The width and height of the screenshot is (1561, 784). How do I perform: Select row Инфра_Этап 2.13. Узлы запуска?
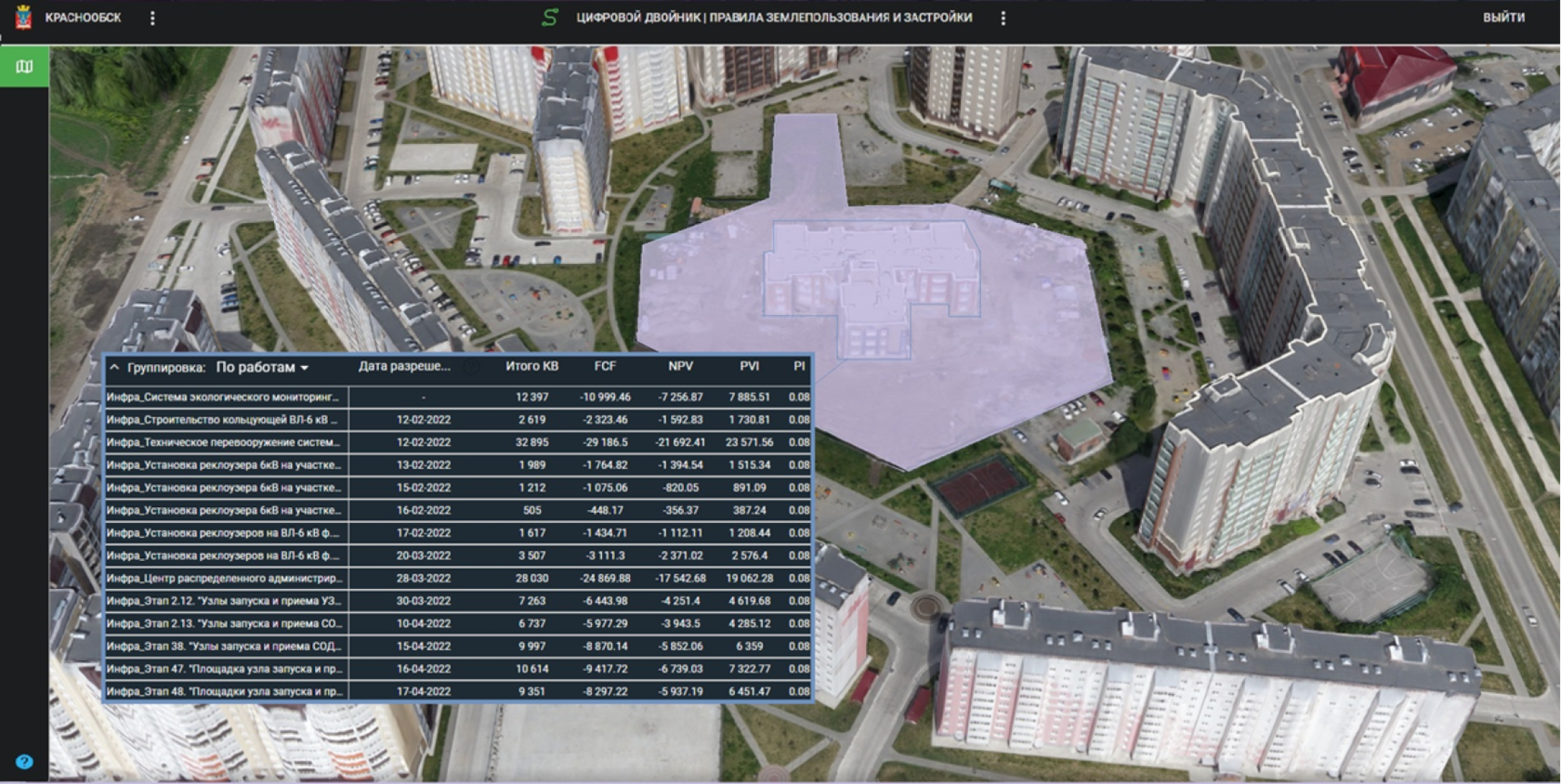[458, 623]
